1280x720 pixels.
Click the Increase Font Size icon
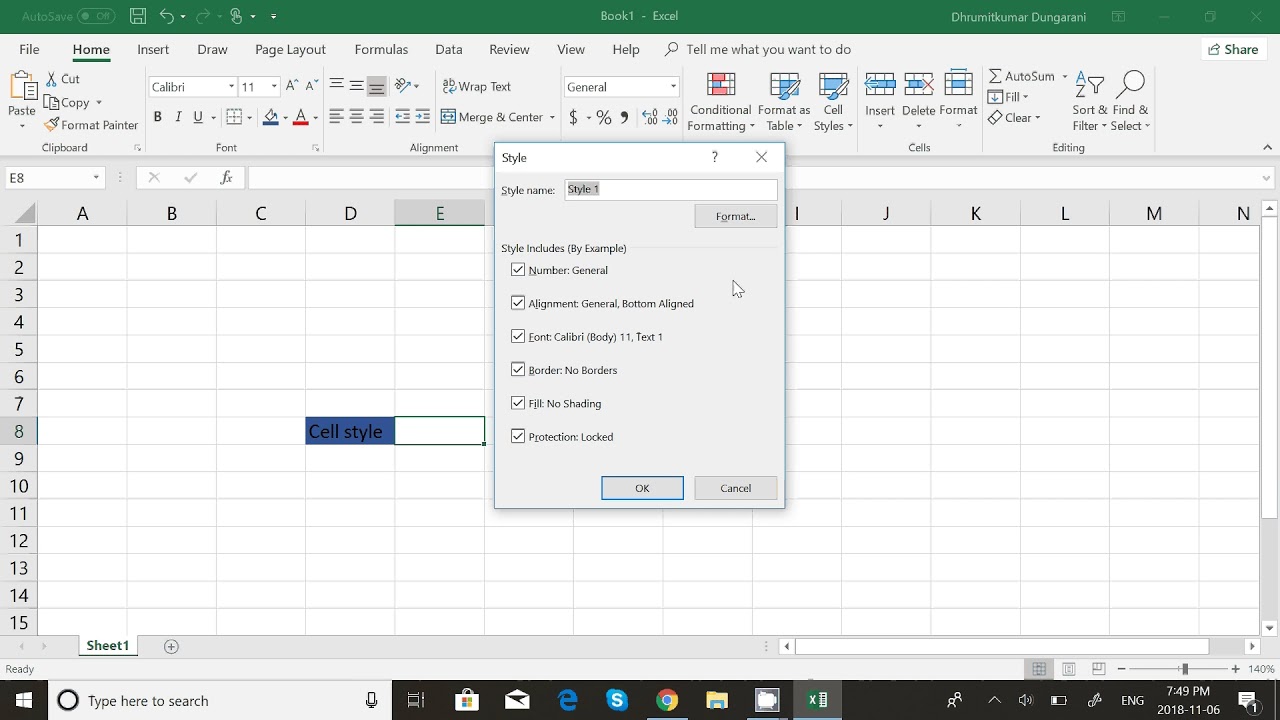tap(292, 87)
